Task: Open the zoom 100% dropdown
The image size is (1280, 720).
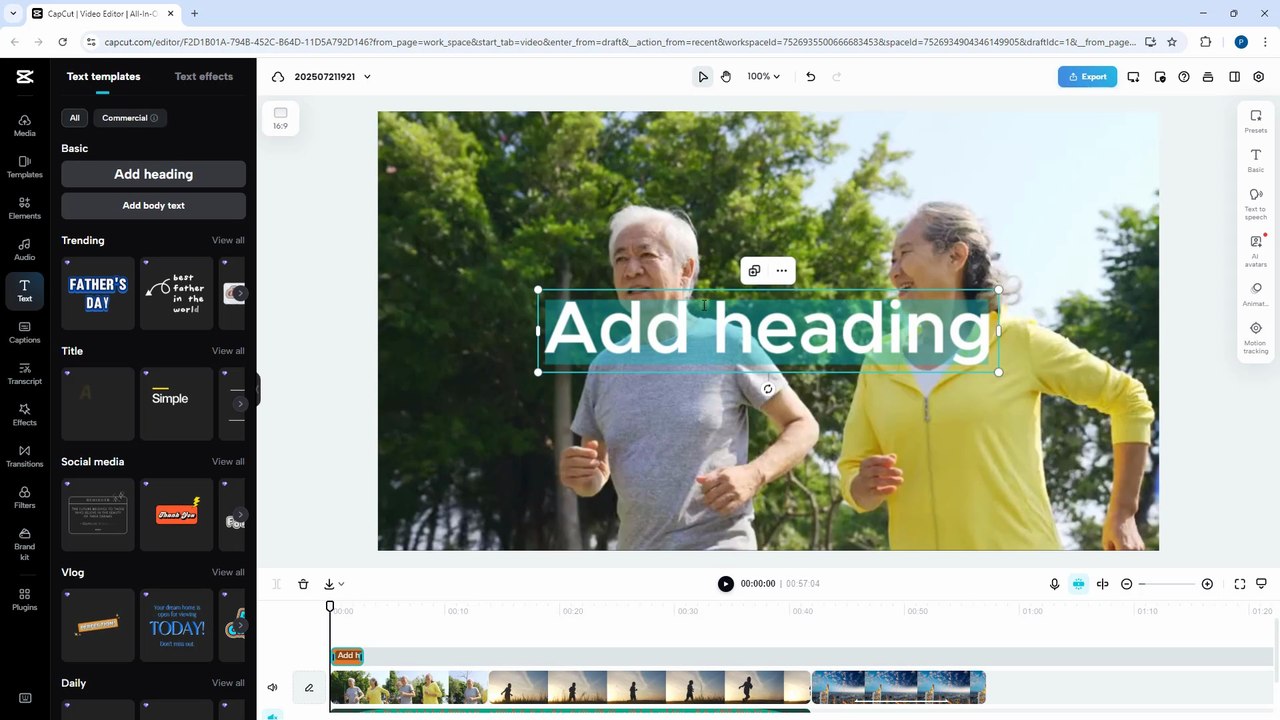Action: [763, 77]
